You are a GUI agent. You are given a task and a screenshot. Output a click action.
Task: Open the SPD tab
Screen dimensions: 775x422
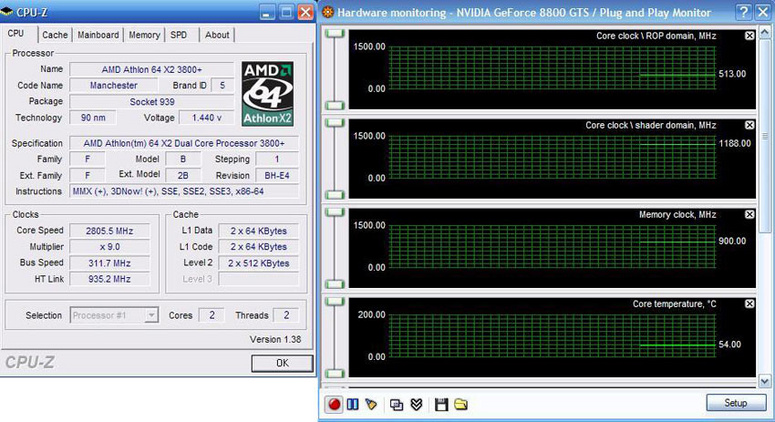179,35
